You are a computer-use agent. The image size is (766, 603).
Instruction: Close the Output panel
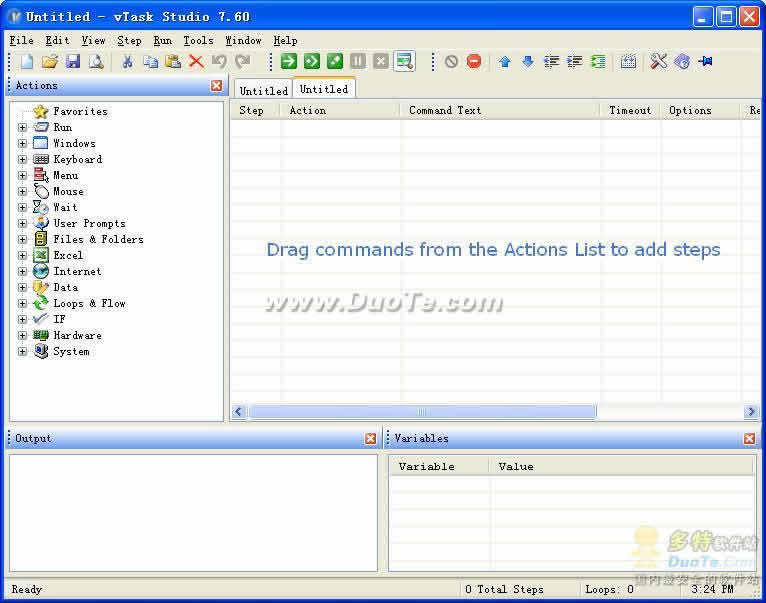(371, 438)
